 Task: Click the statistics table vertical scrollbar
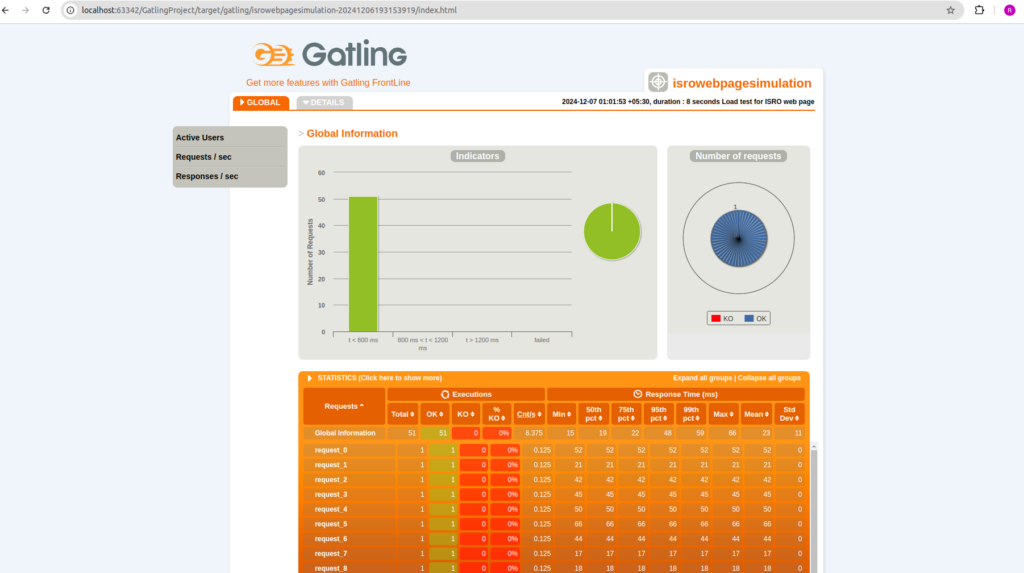tap(814, 510)
